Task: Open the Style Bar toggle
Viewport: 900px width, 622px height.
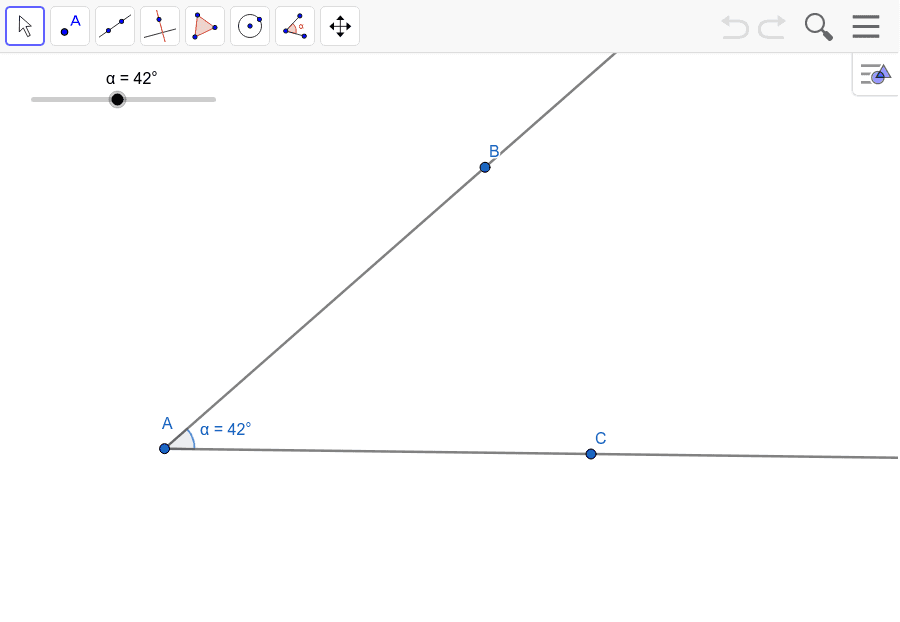Action: (x=875, y=74)
